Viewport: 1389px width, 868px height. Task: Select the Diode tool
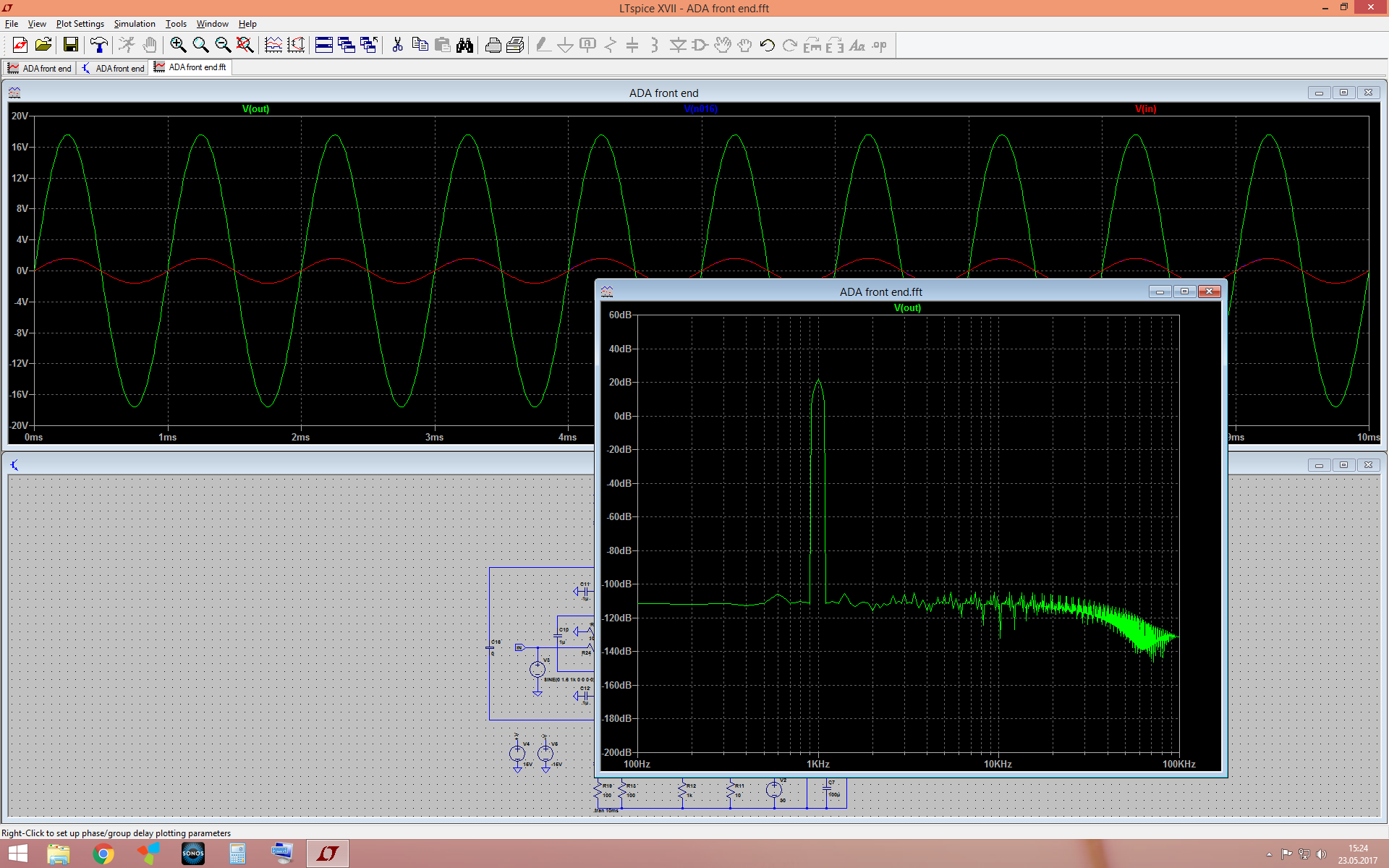tap(678, 46)
